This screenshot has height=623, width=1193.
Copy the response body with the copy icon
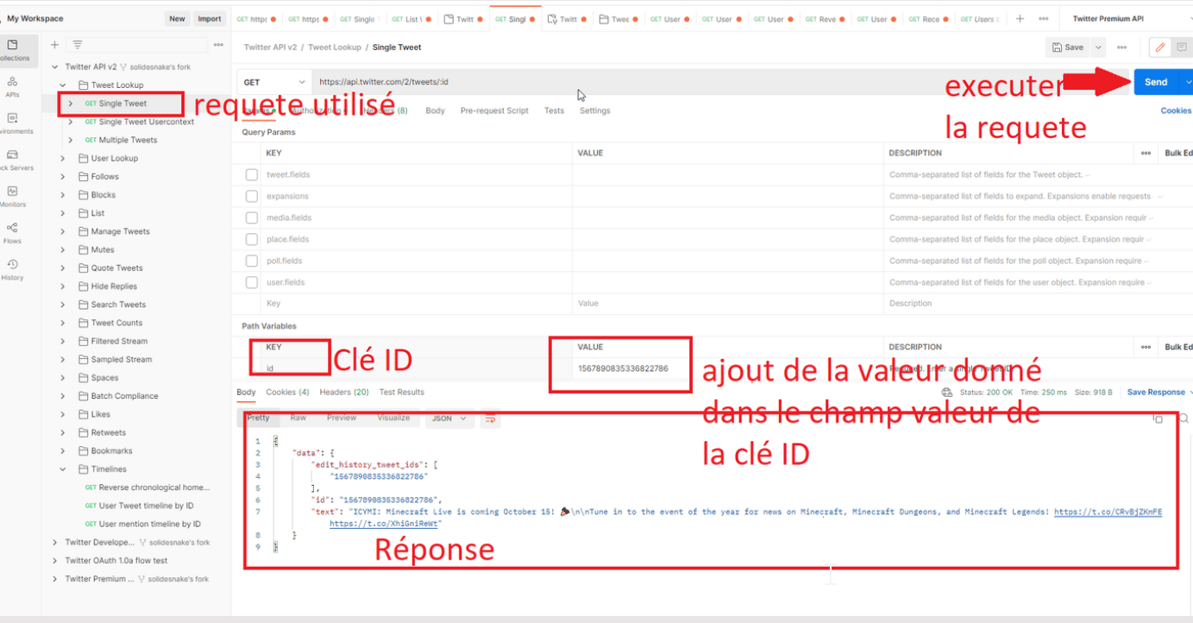tap(1157, 418)
